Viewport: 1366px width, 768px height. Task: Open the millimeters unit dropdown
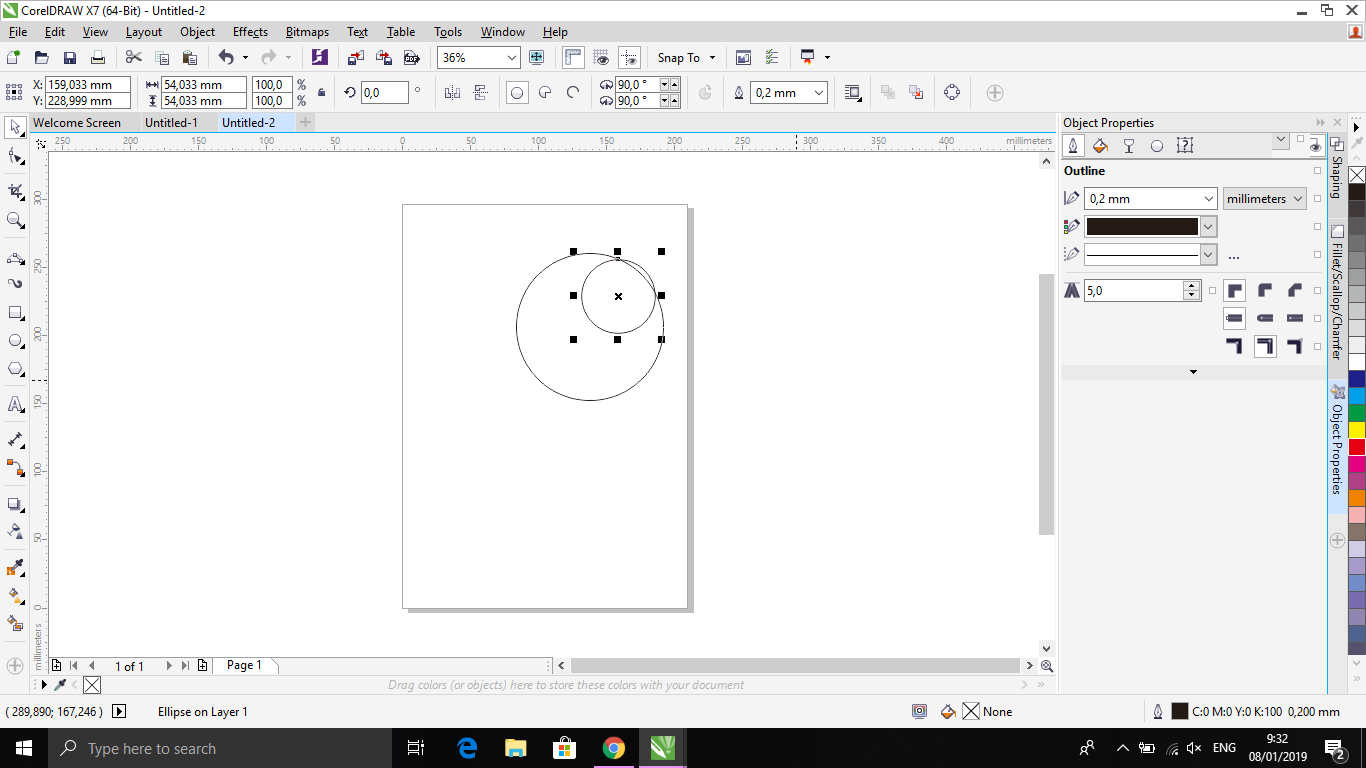pyautogui.click(x=1265, y=199)
